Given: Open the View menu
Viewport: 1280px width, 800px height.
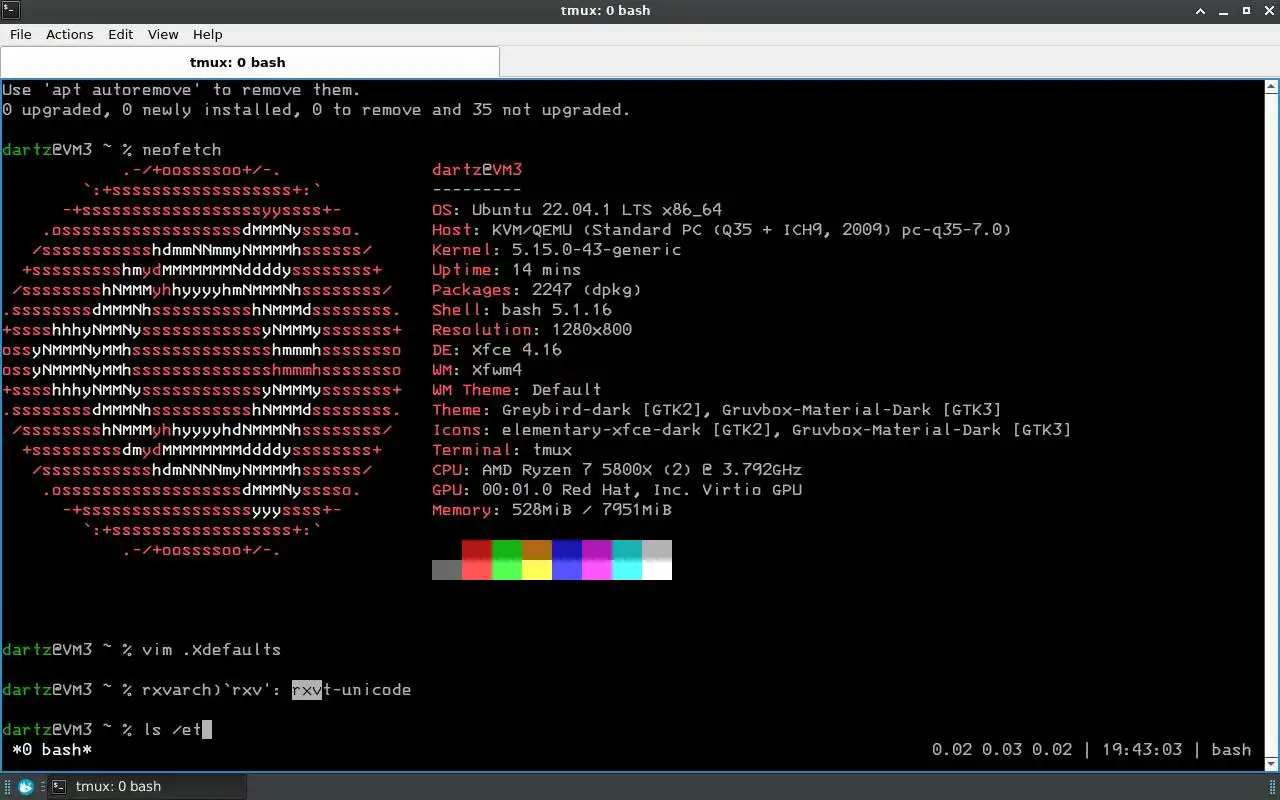Looking at the screenshot, I should pyautogui.click(x=163, y=34).
